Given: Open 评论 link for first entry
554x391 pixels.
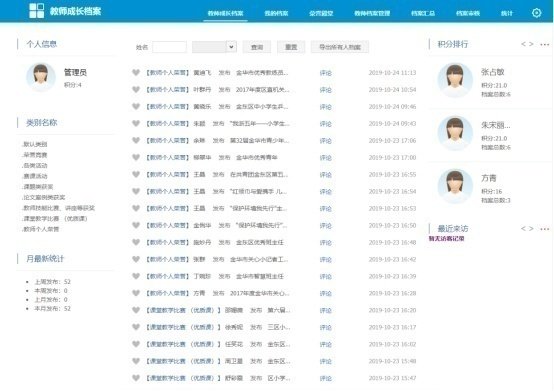Looking at the screenshot, I should click(x=325, y=73).
